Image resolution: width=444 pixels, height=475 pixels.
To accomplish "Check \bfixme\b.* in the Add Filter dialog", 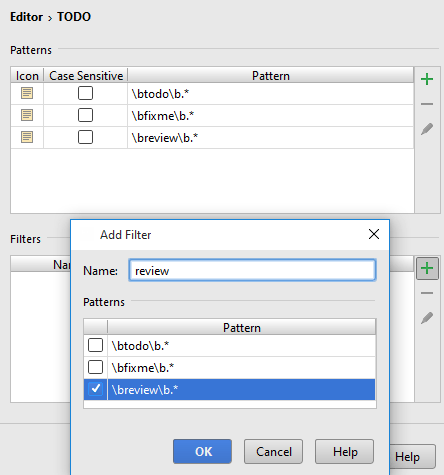I will click(x=95, y=367).
